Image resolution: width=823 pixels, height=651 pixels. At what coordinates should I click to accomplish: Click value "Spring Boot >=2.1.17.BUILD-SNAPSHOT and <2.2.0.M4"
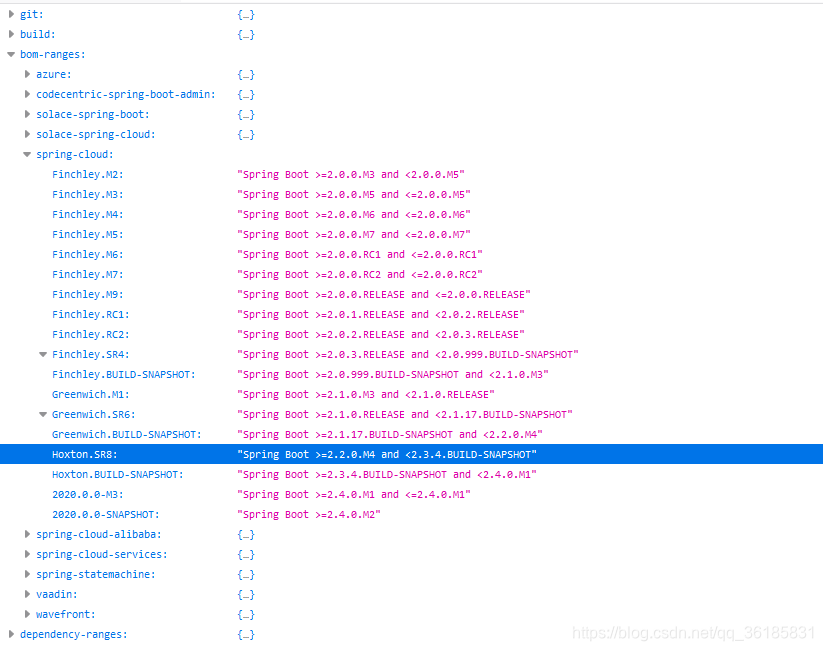390,434
